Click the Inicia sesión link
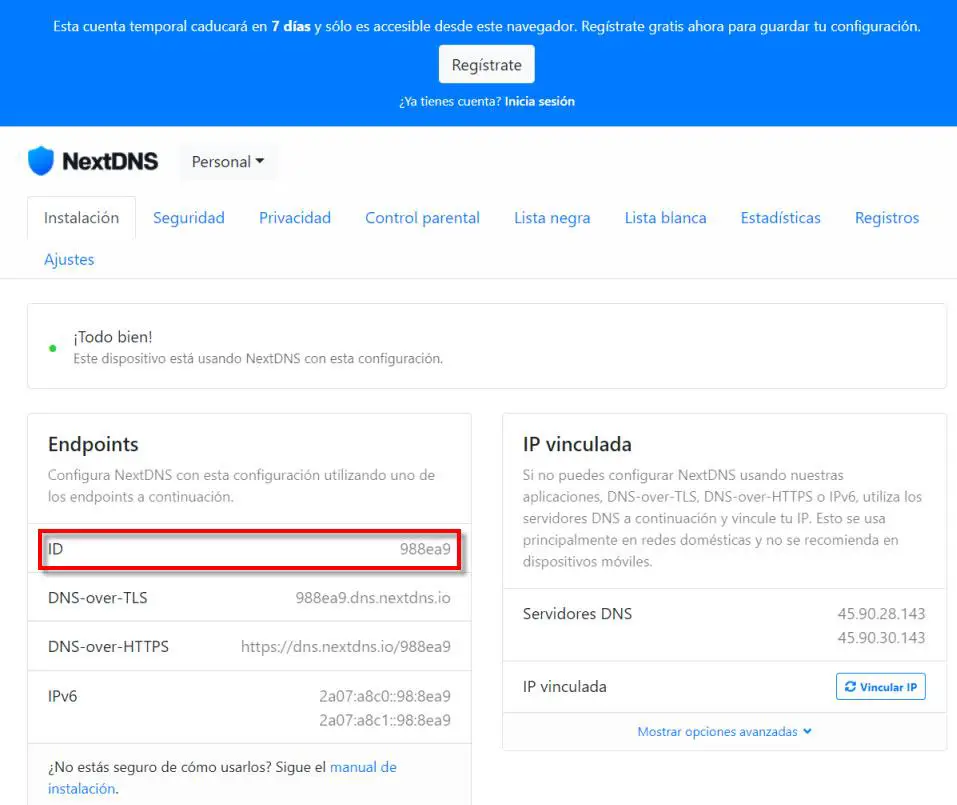This screenshot has width=957, height=805. click(540, 101)
